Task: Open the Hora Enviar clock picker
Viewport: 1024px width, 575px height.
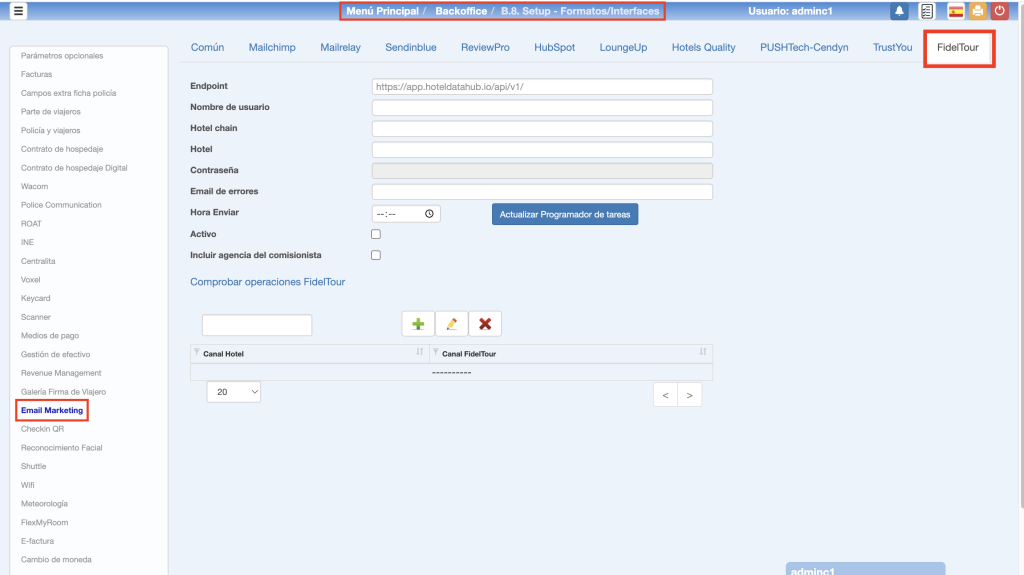Action: pos(429,214)
